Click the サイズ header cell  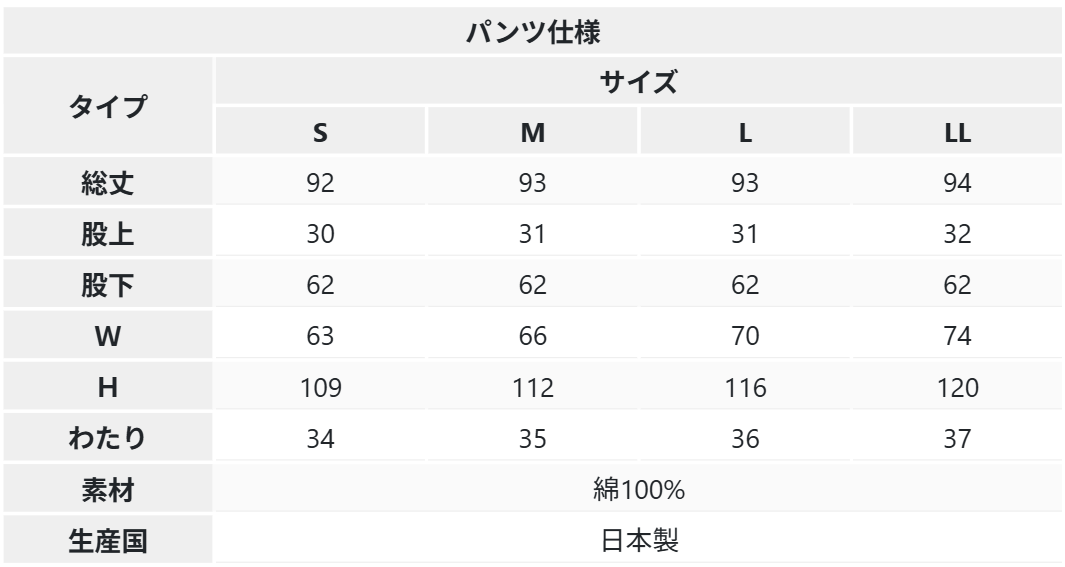pyautogui.click(x=638, y=81)
